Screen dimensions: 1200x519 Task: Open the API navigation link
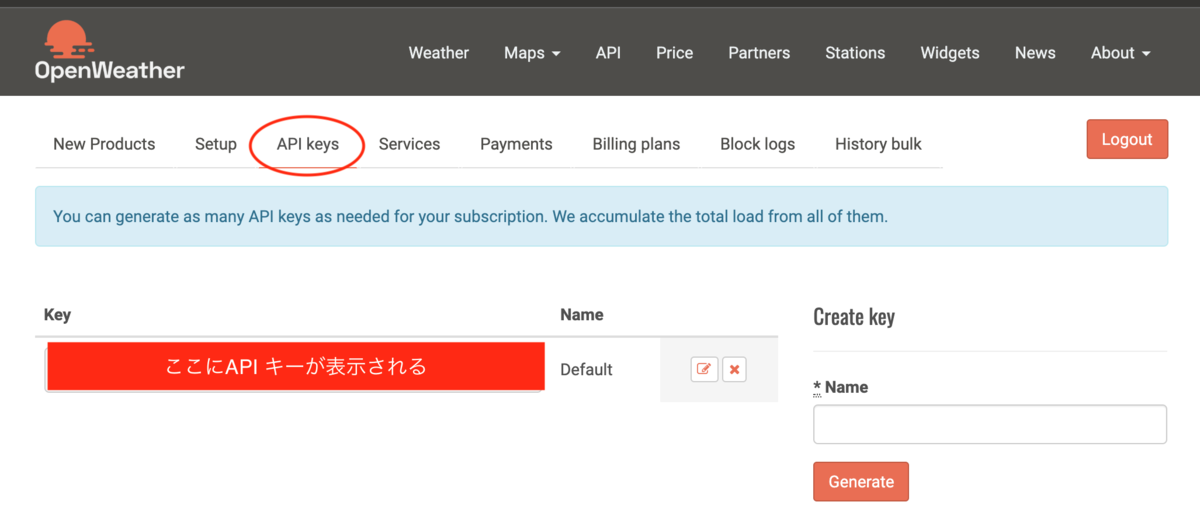(608, 53)
